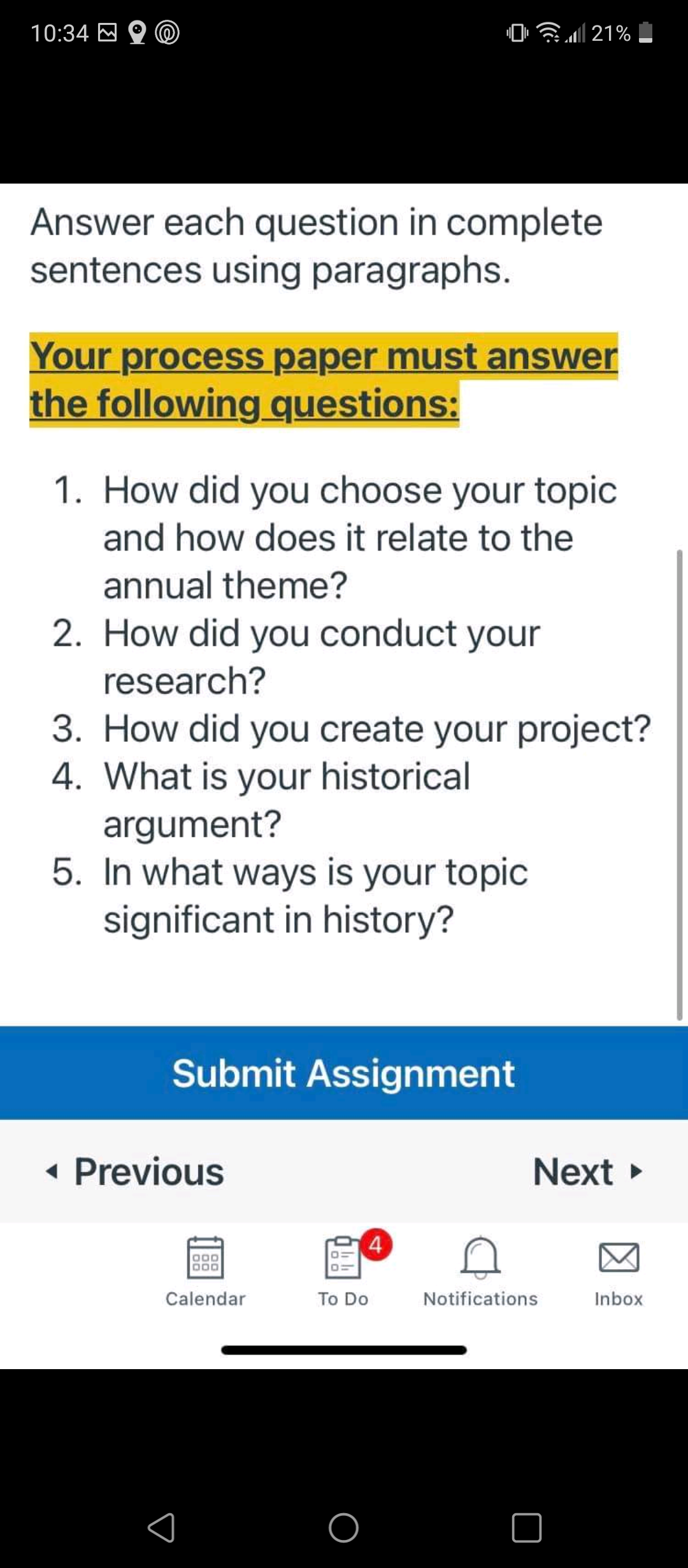Tap the highlighted process paper heading

point(324,380)
